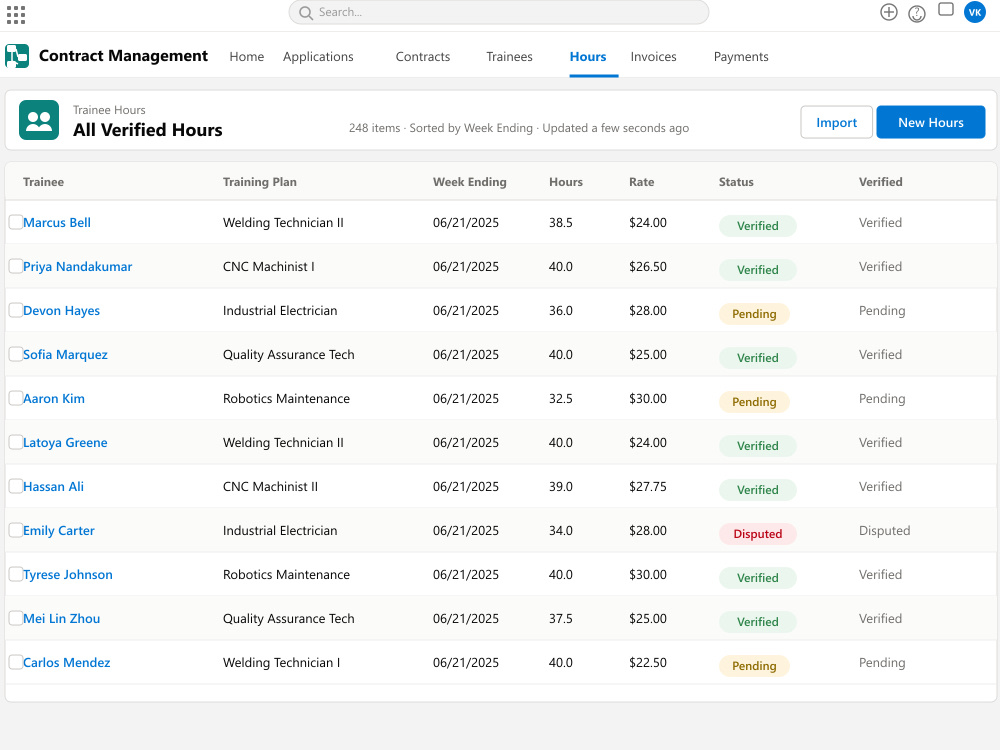The width and height of the screenshot is (1000, 750).
Task: Check the Hassan Ali row checkbox
Action: (x=16, y=486)
